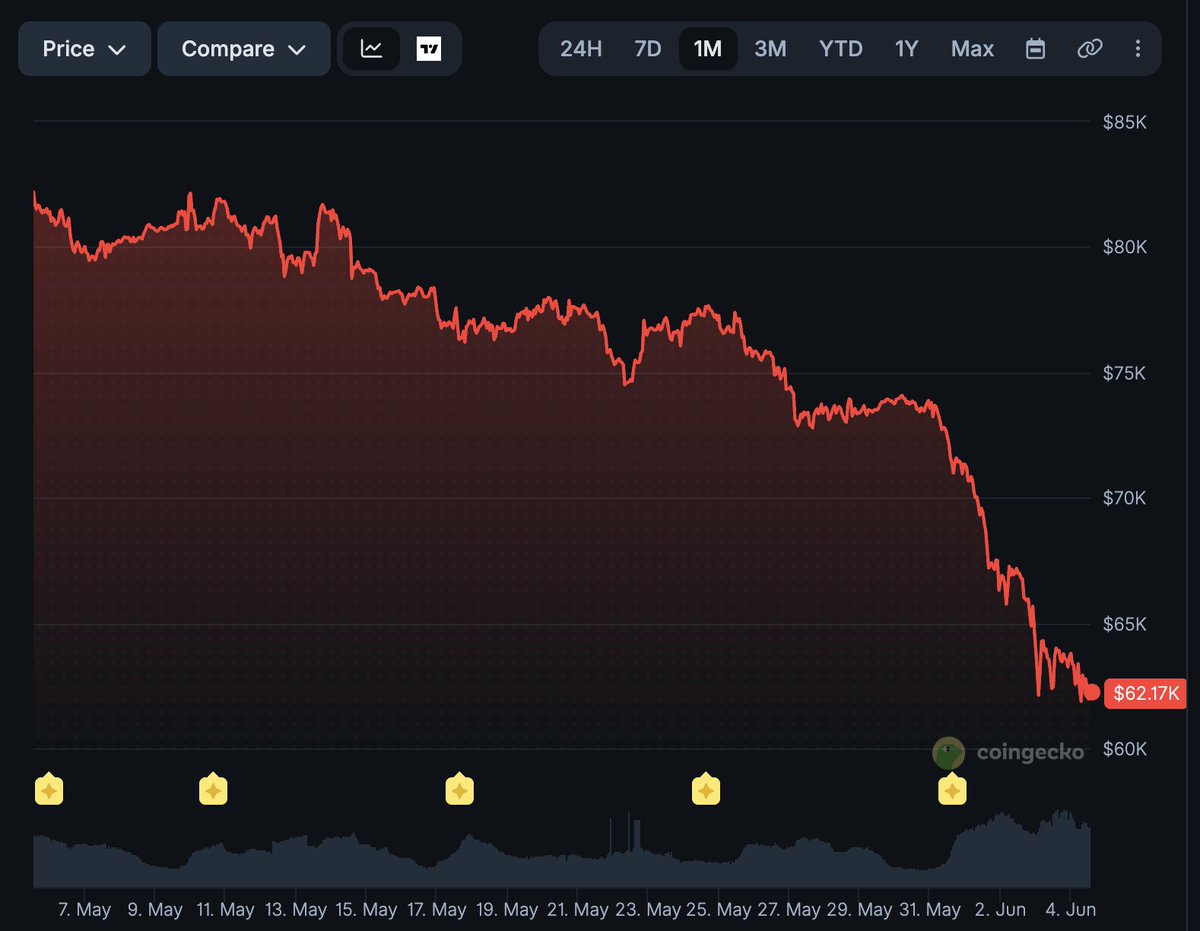Click the $60K axis label

pos(1124,749)
